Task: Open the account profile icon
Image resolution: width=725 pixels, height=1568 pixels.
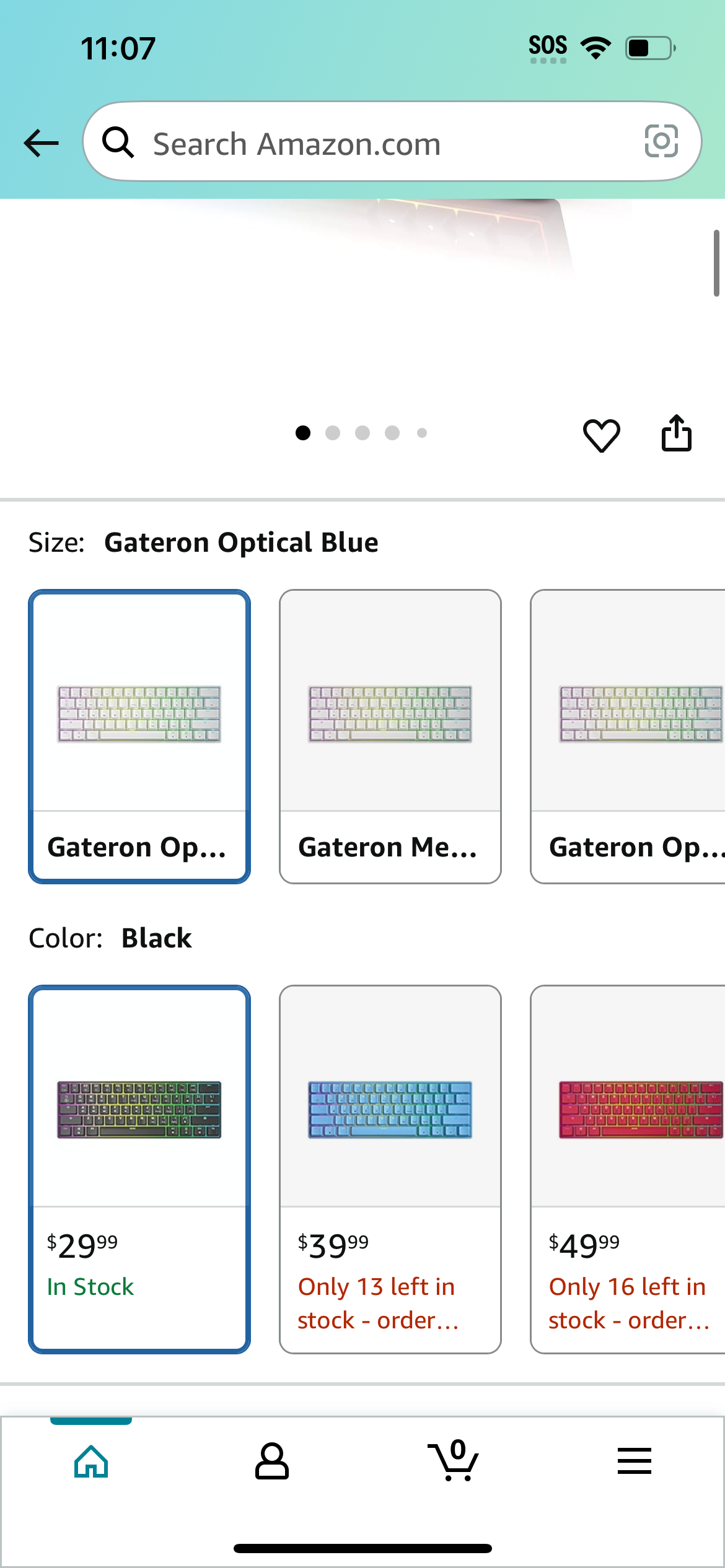Action: click(x=272, y=1461)
